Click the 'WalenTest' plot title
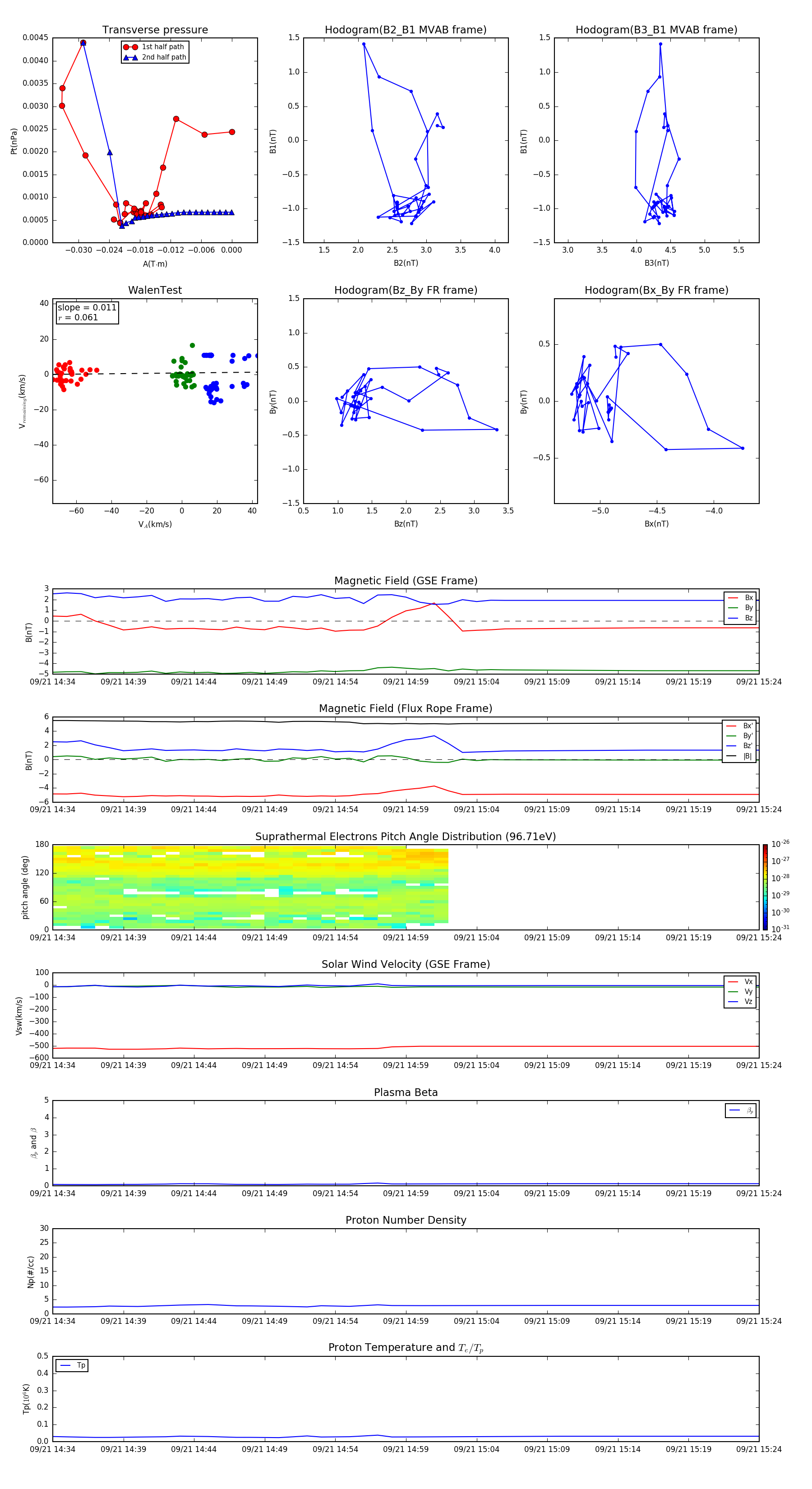The width and height of the screenshot is (812, 1489). (x=155, y=290)
